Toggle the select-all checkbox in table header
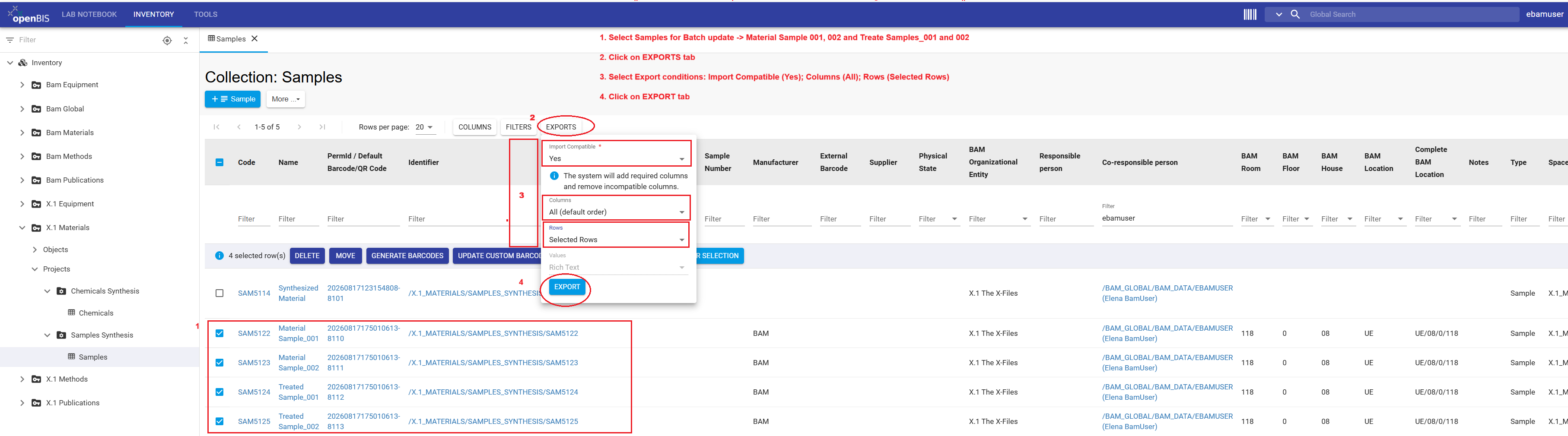This screenshot has width=1568, height=436. click(220, 162)
